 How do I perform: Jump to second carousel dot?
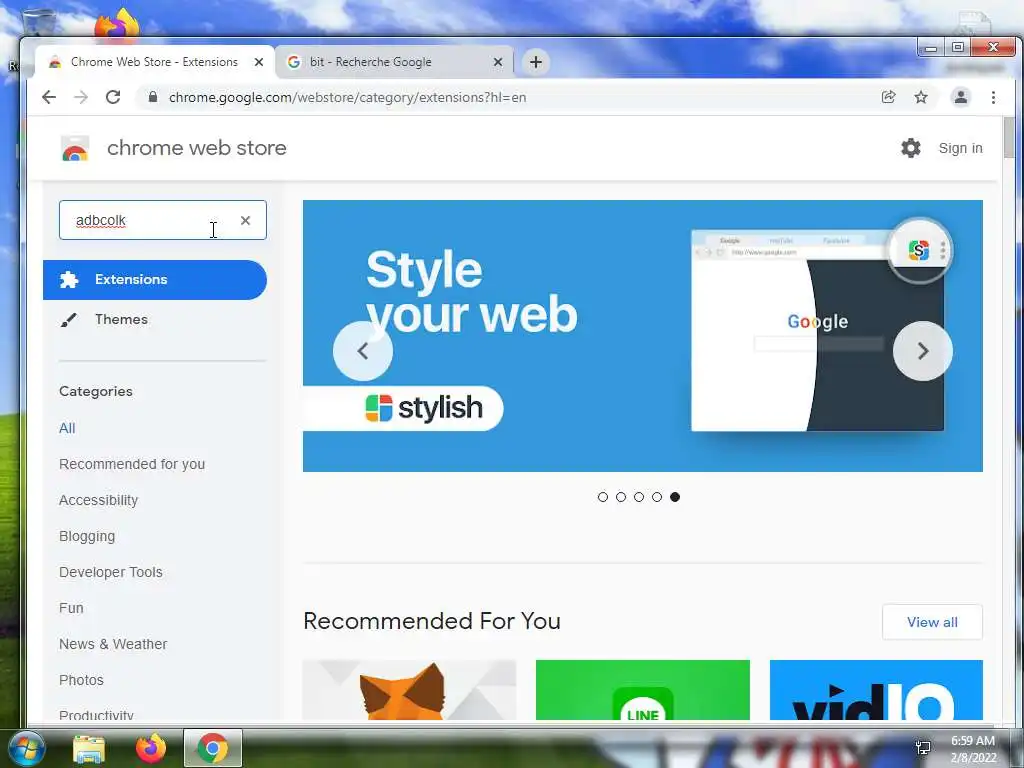[x=621, y=497]
